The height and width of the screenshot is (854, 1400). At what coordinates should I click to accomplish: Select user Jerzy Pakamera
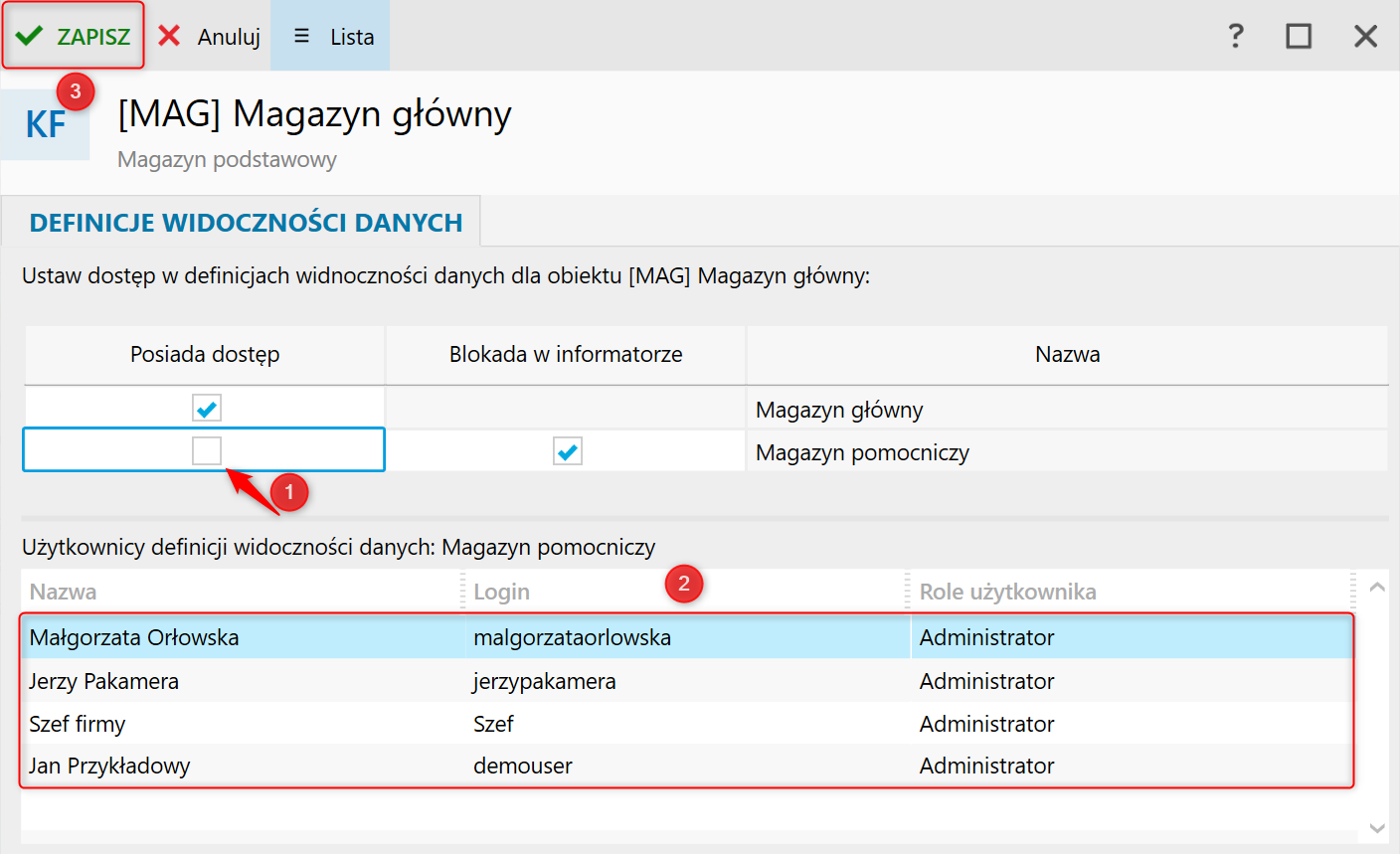coord(687,681)
